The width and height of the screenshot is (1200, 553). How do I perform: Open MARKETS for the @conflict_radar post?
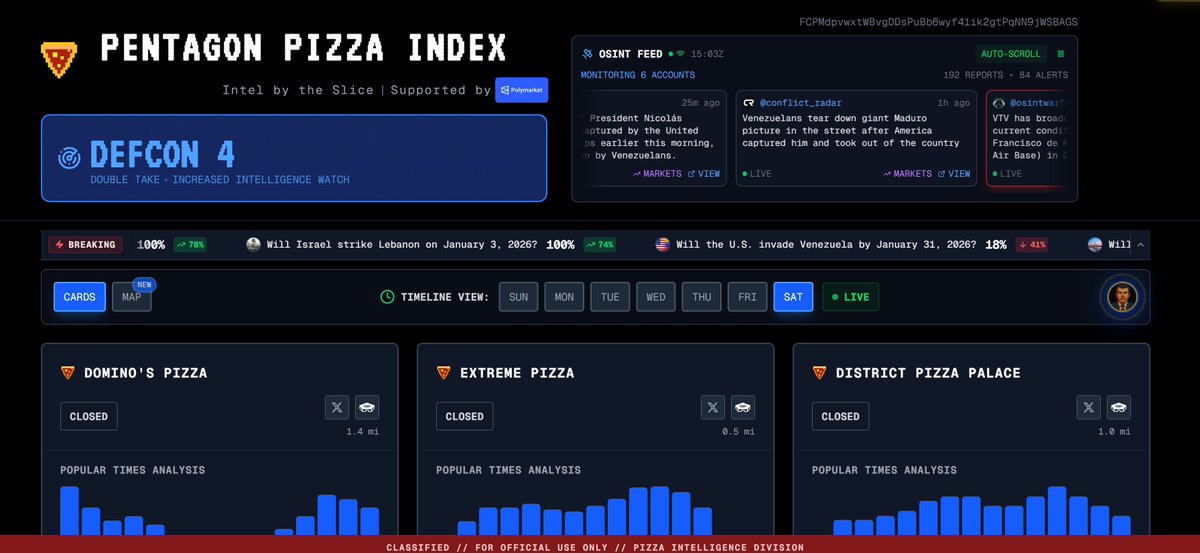coord(908,174)
